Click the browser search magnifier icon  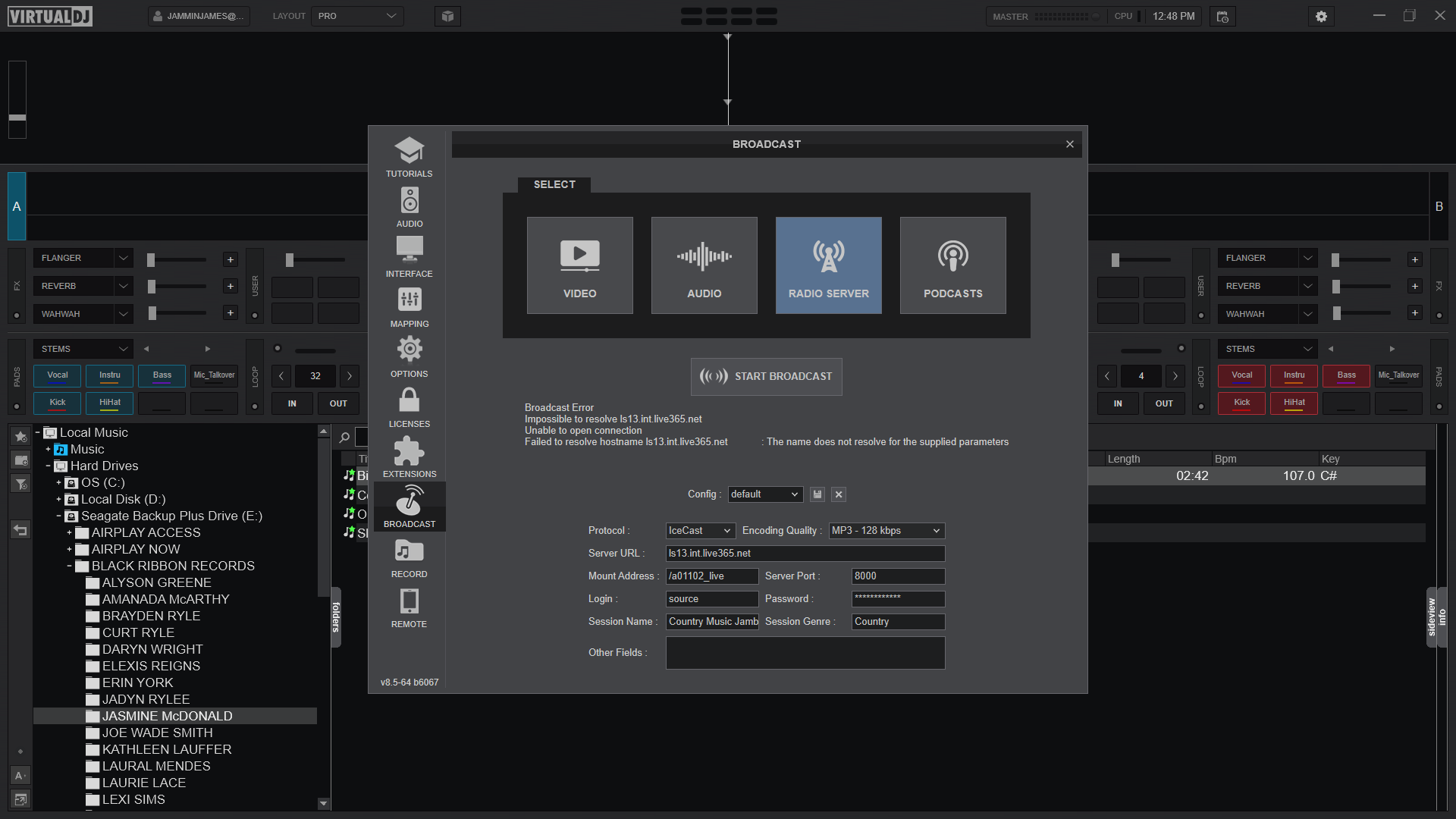pos(344,438)
